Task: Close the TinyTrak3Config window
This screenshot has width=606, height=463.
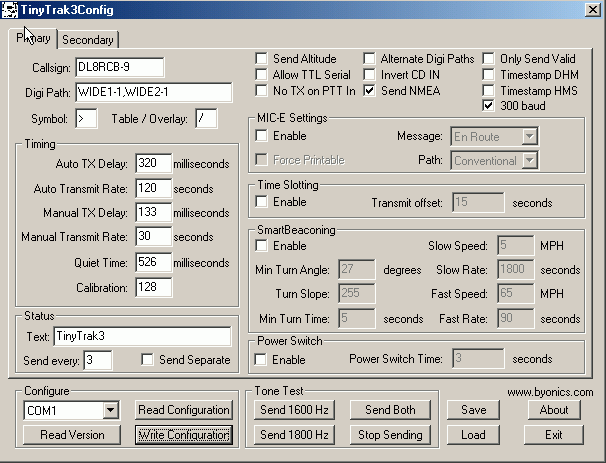Action: coord(592,9)
